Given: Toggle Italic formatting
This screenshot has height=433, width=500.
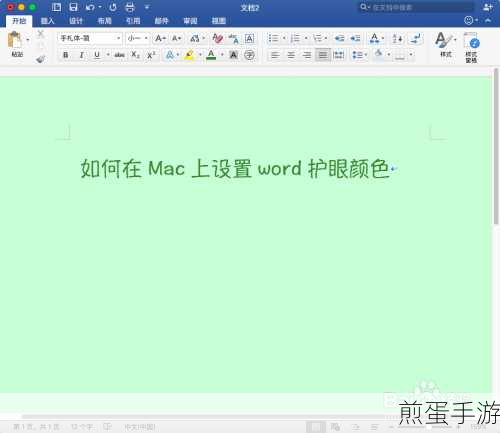Looking at the screenshot, I should point(81,55).
